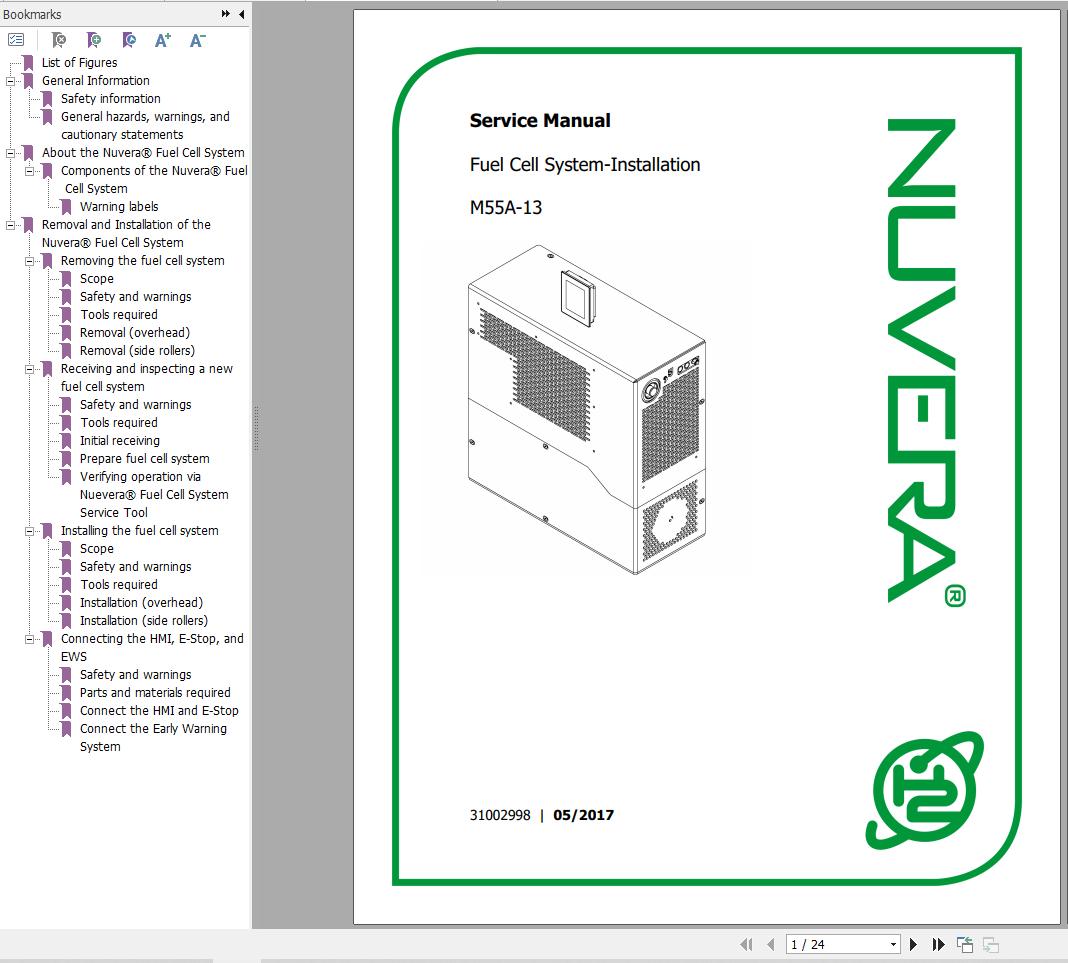Click the next view navigation icon
The height and width of the screenshot is (963, 1068).
click(x=991, y=945)
